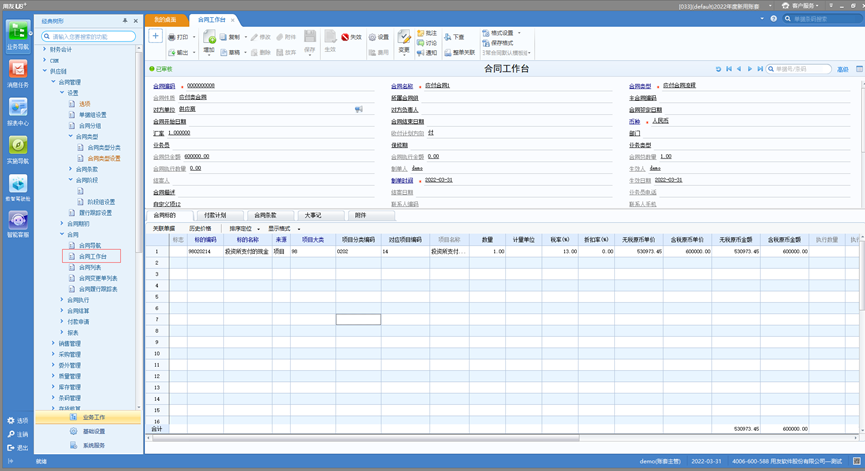Viewport: 865px width, 471px height.
Task: Click the 关联单据 button
Action: pos(164,228)
